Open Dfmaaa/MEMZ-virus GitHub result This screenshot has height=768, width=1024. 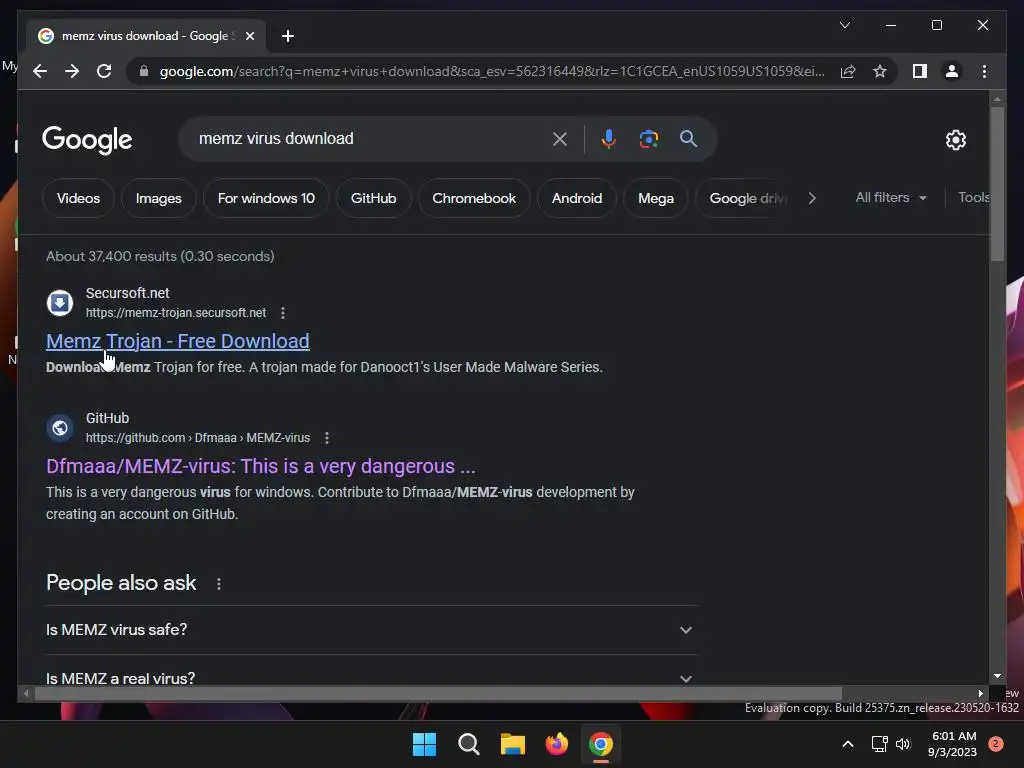click(x=261, y=466)
